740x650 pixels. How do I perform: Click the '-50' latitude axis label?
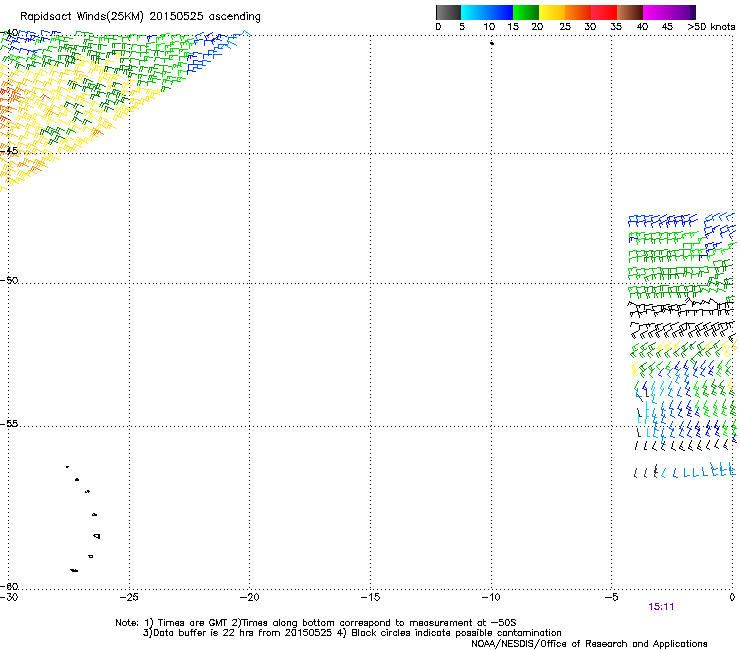9,280
